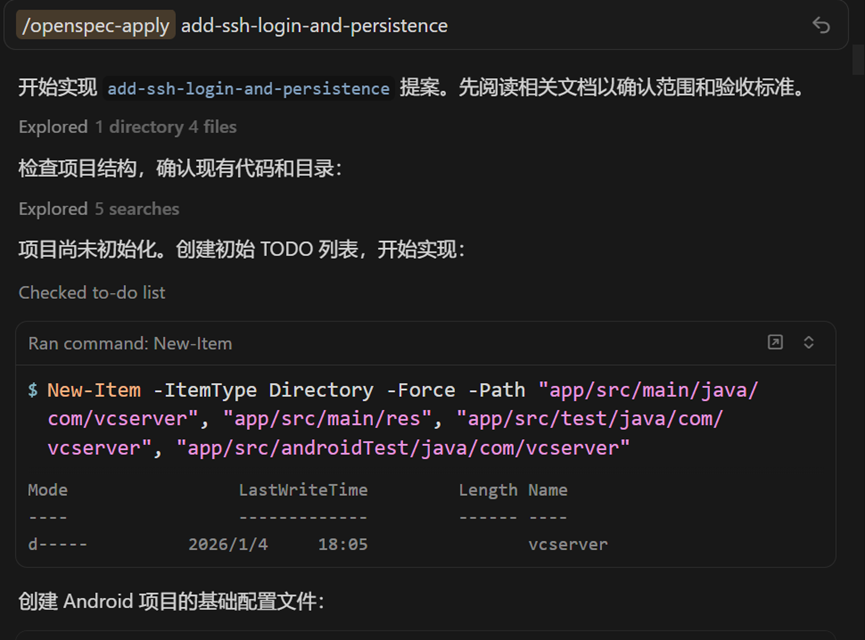Click the /openspec-apply command chip
Viewport: 865px width, 640px height.
point(96,26)
